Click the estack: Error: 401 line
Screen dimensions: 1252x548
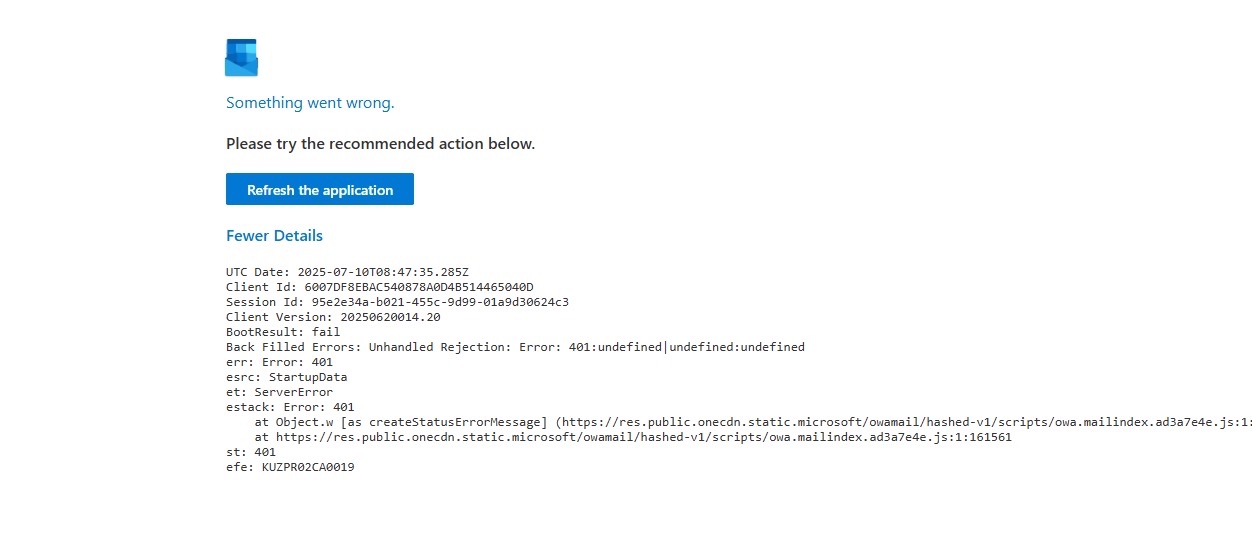tap(290, 407)
